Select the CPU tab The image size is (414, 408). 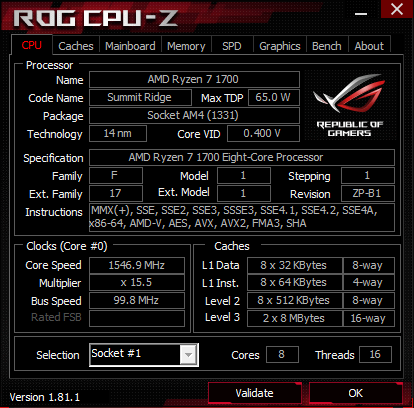coord(32,45)
